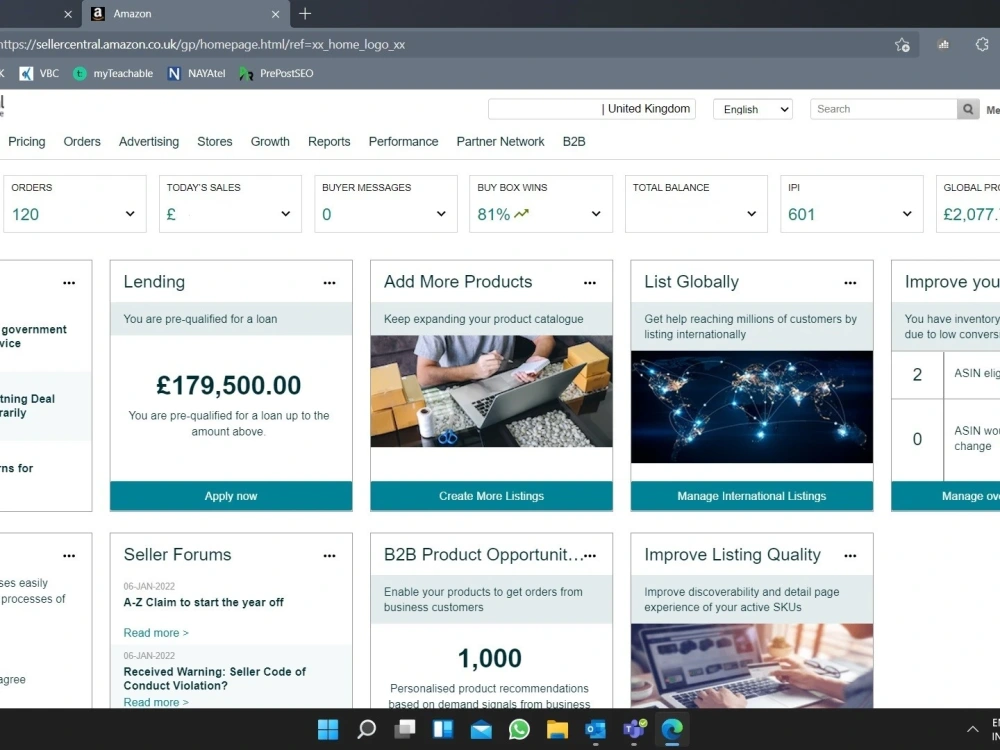Open the Performance menu
Image resolution: width=1000 pixels, height=750 pixels.
pyautogui.click(x=404, y=142)
